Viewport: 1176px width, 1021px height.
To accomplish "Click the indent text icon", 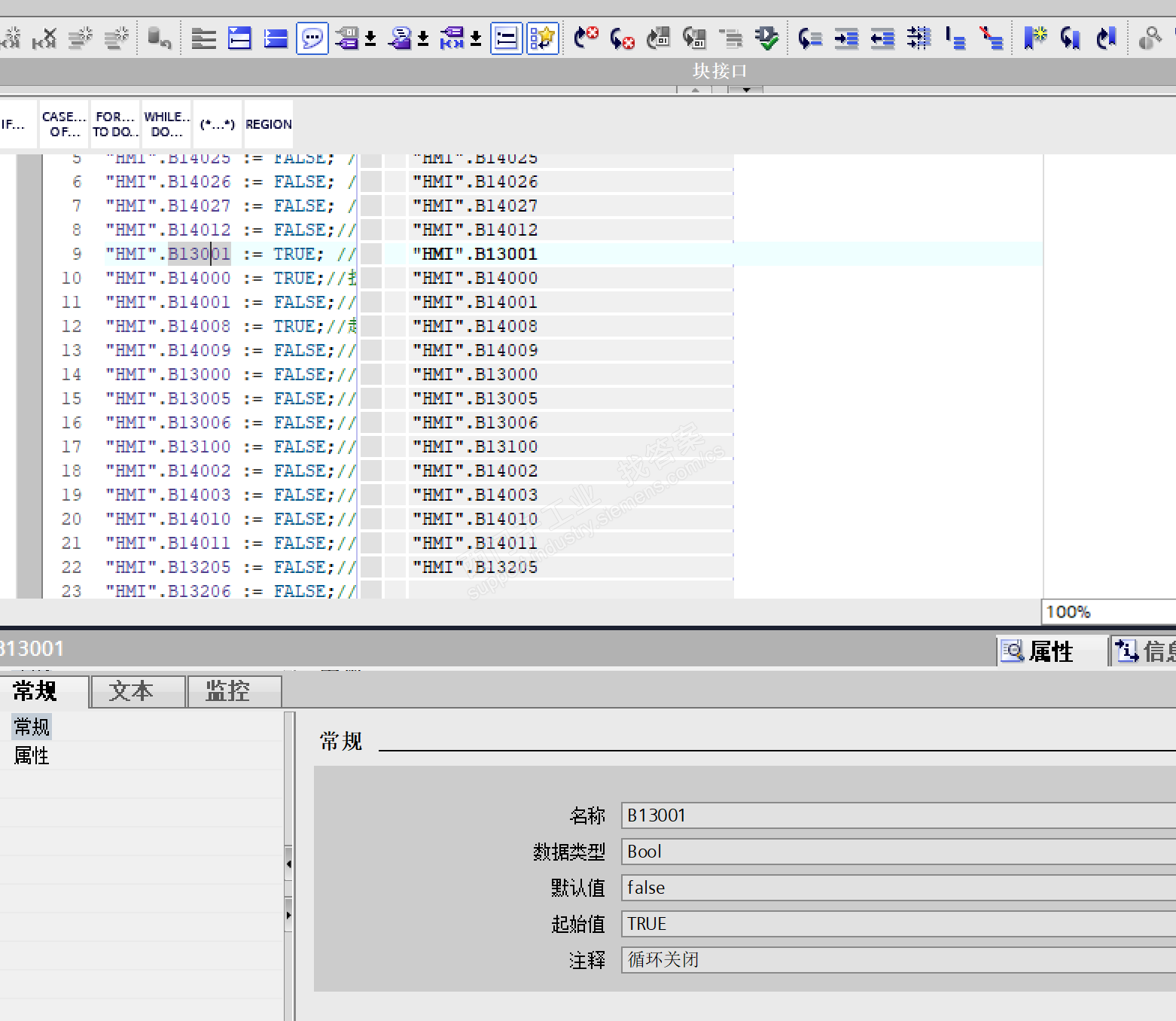I will (x=846, y=38).
